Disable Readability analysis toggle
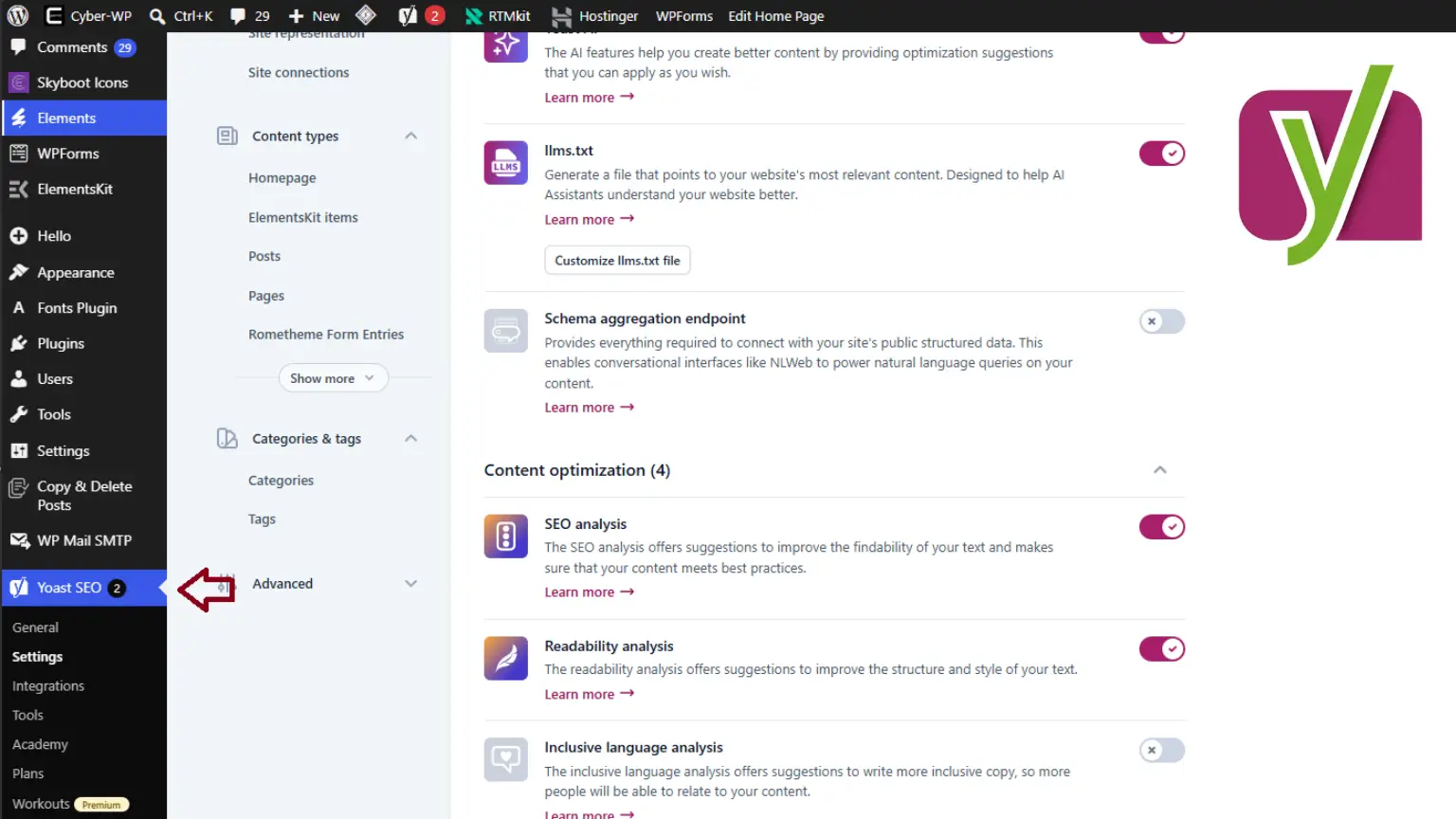Screen dimensions: 1456x819 click(1161, 649)
